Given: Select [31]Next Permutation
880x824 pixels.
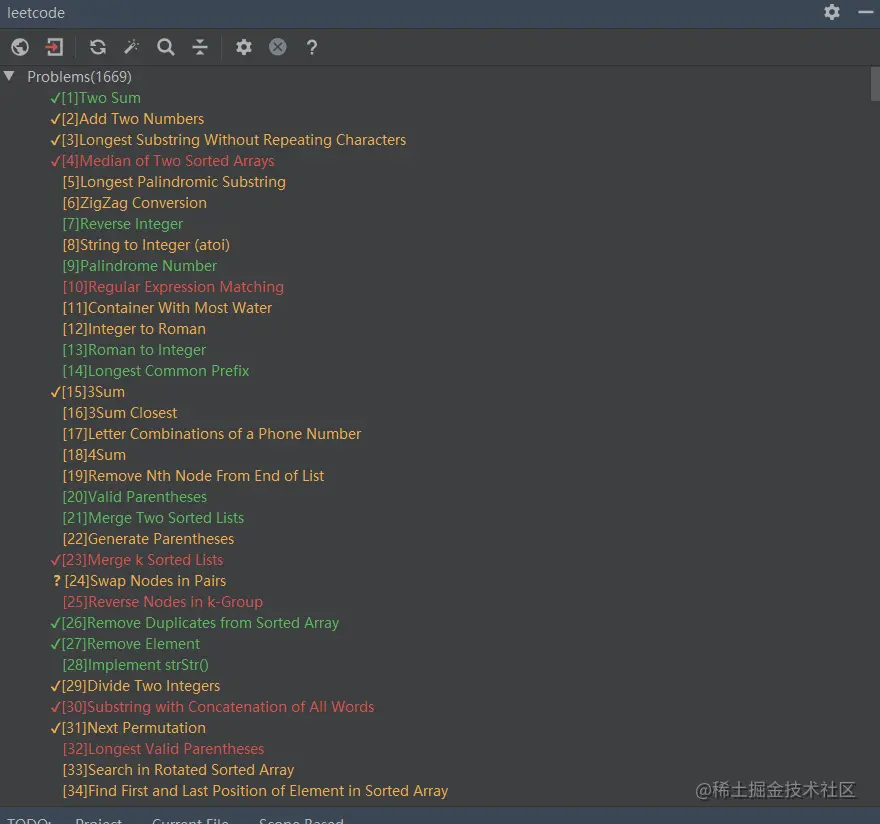Looking at the screenshot, I should 128,728.
